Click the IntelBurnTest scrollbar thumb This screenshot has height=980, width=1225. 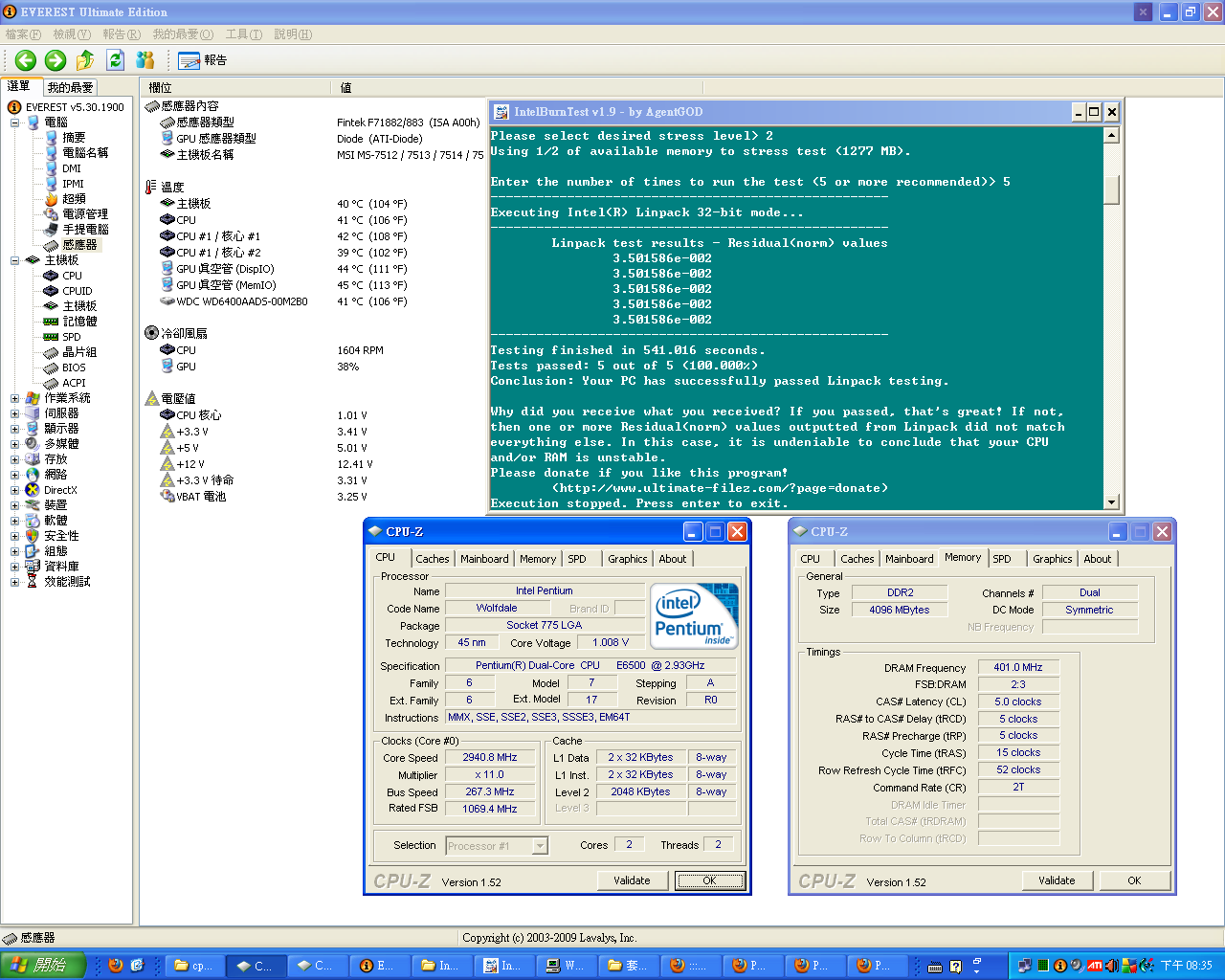click(x=1111, y=189)
